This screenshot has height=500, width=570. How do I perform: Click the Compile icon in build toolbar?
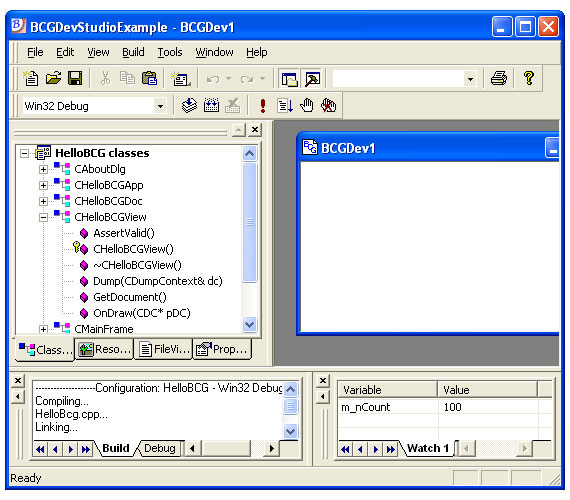[189, 105]
